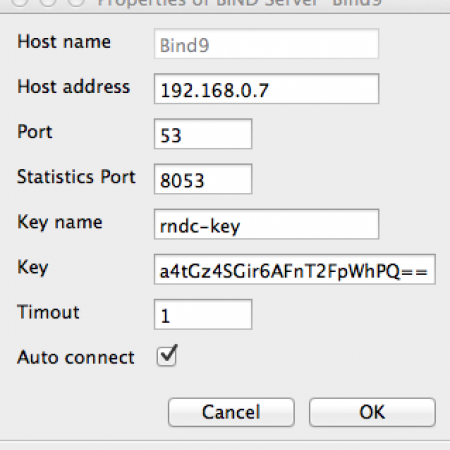Dismiss the dialog with the Cancel button
450x450 pixels.
coord(231,412)
